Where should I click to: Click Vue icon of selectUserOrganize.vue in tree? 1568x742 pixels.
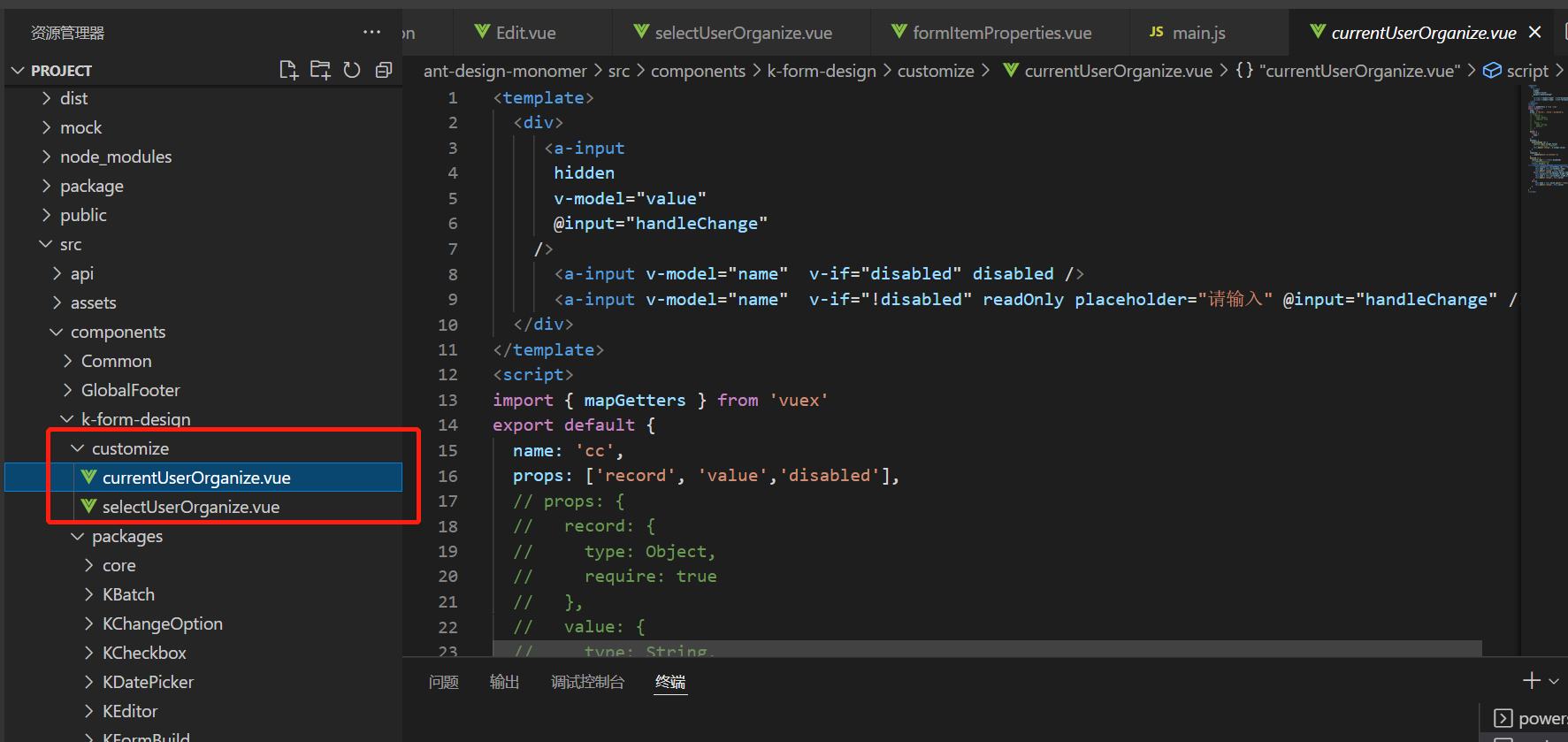click(88, 506)
